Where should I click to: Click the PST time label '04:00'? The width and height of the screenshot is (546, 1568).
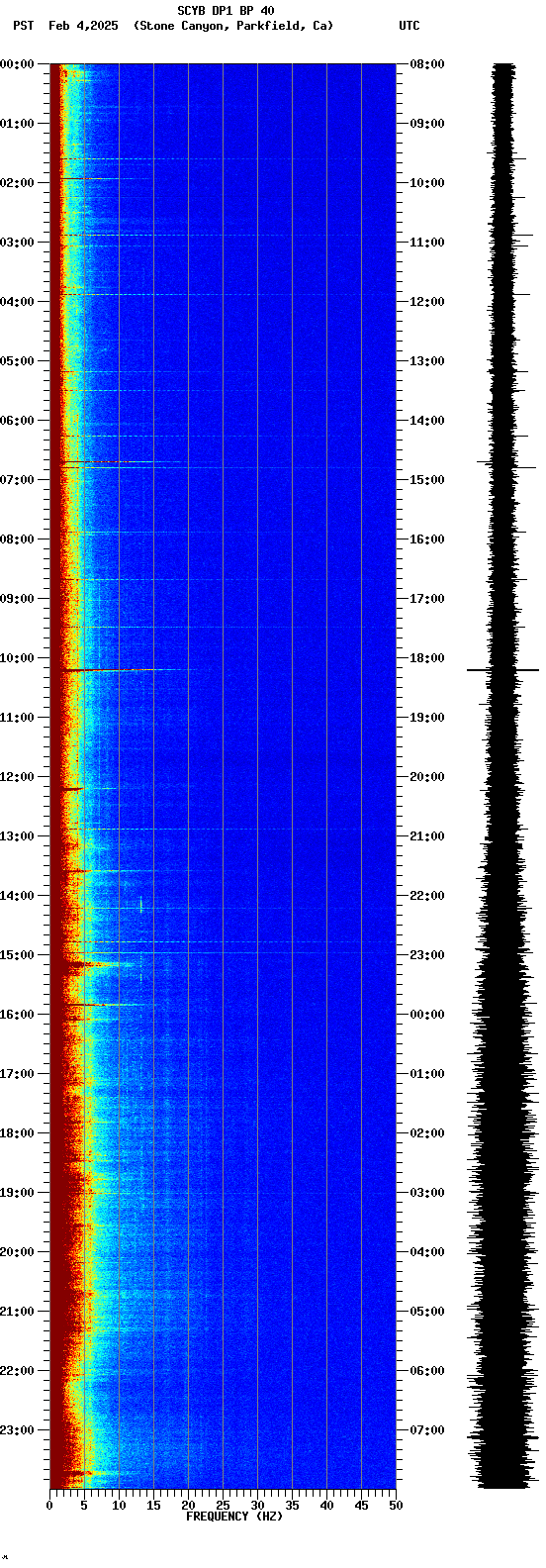pos(17,302)
